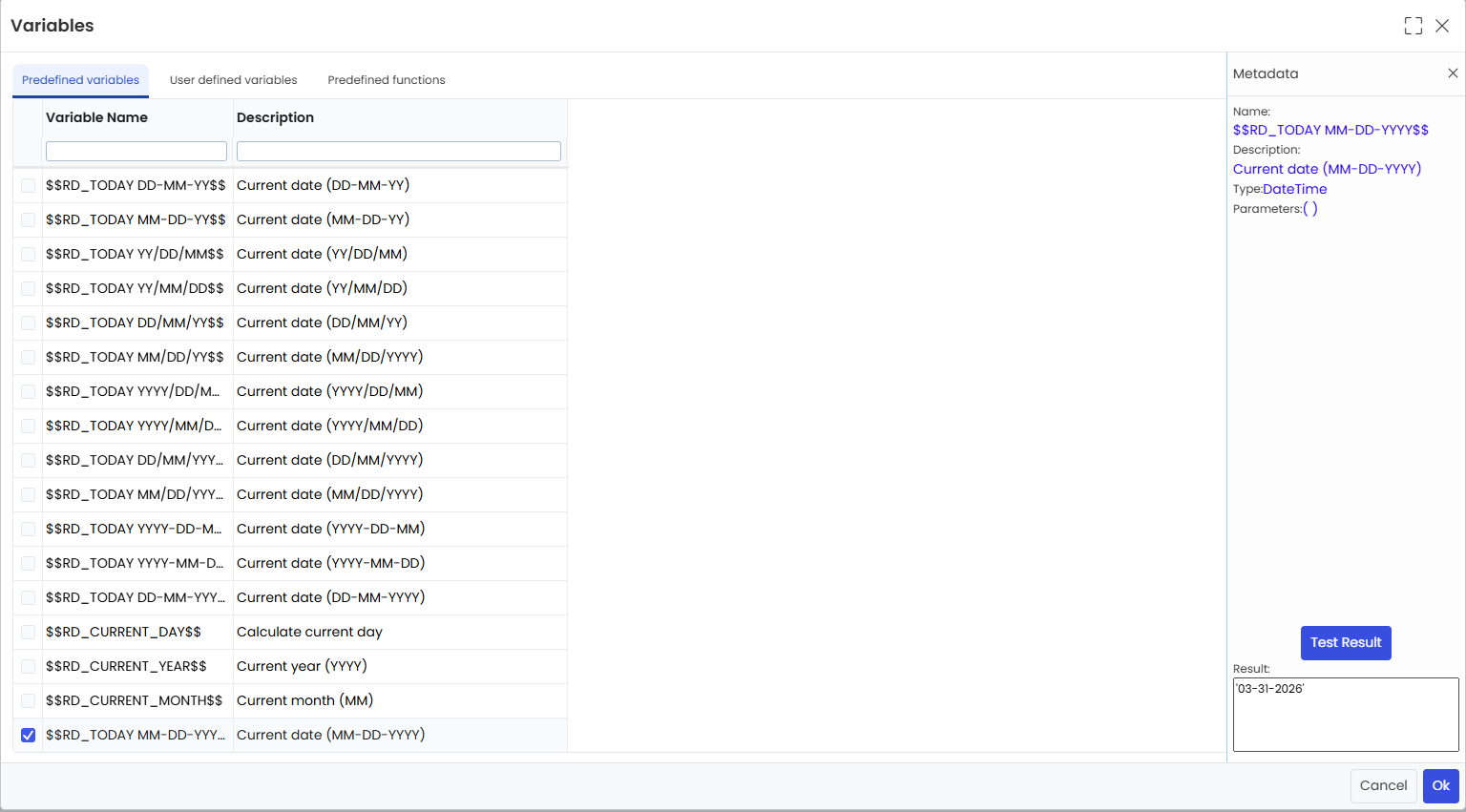Click metadata description Current date (MM-DD-YYYY)
Screen dimensions: 1466x812
1327,169
